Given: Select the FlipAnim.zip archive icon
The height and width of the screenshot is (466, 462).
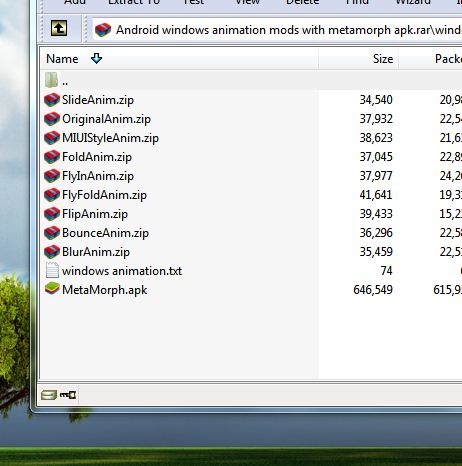Looking at the screenshot, I should (52, 214).
